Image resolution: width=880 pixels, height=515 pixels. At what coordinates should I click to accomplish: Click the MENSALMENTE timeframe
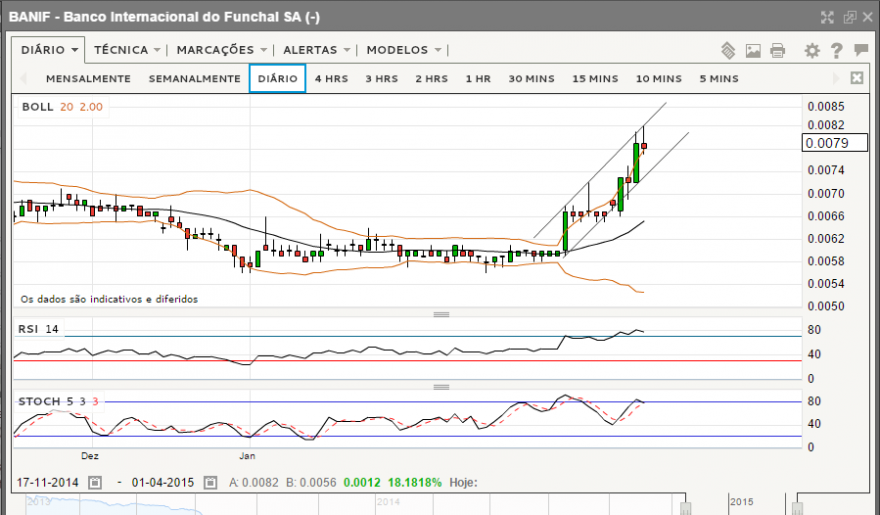pos(88,79)
